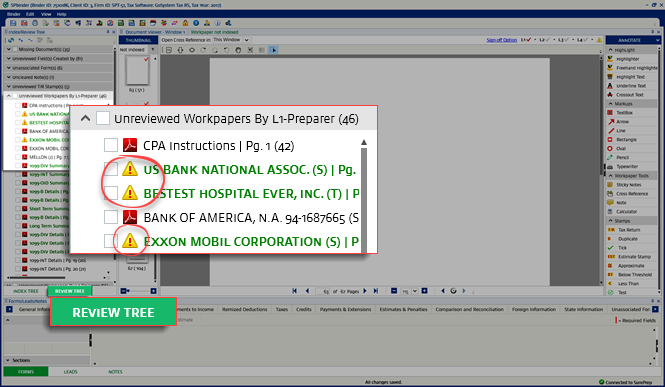Image resolution: width=665 pixels, height=387 pixels.
Task: Switch to the INDEX TREE tab
Action: 26,291
